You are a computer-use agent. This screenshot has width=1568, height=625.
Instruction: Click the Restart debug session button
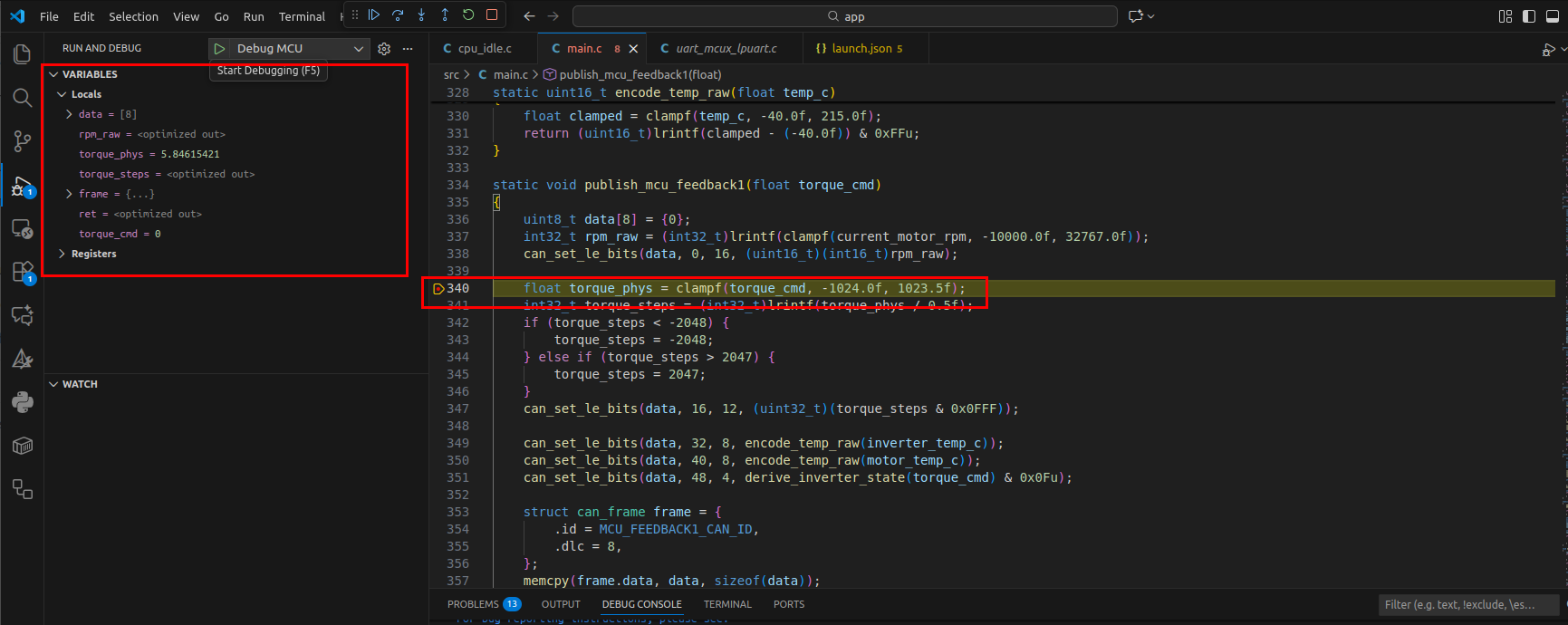(x=468, y=15)
